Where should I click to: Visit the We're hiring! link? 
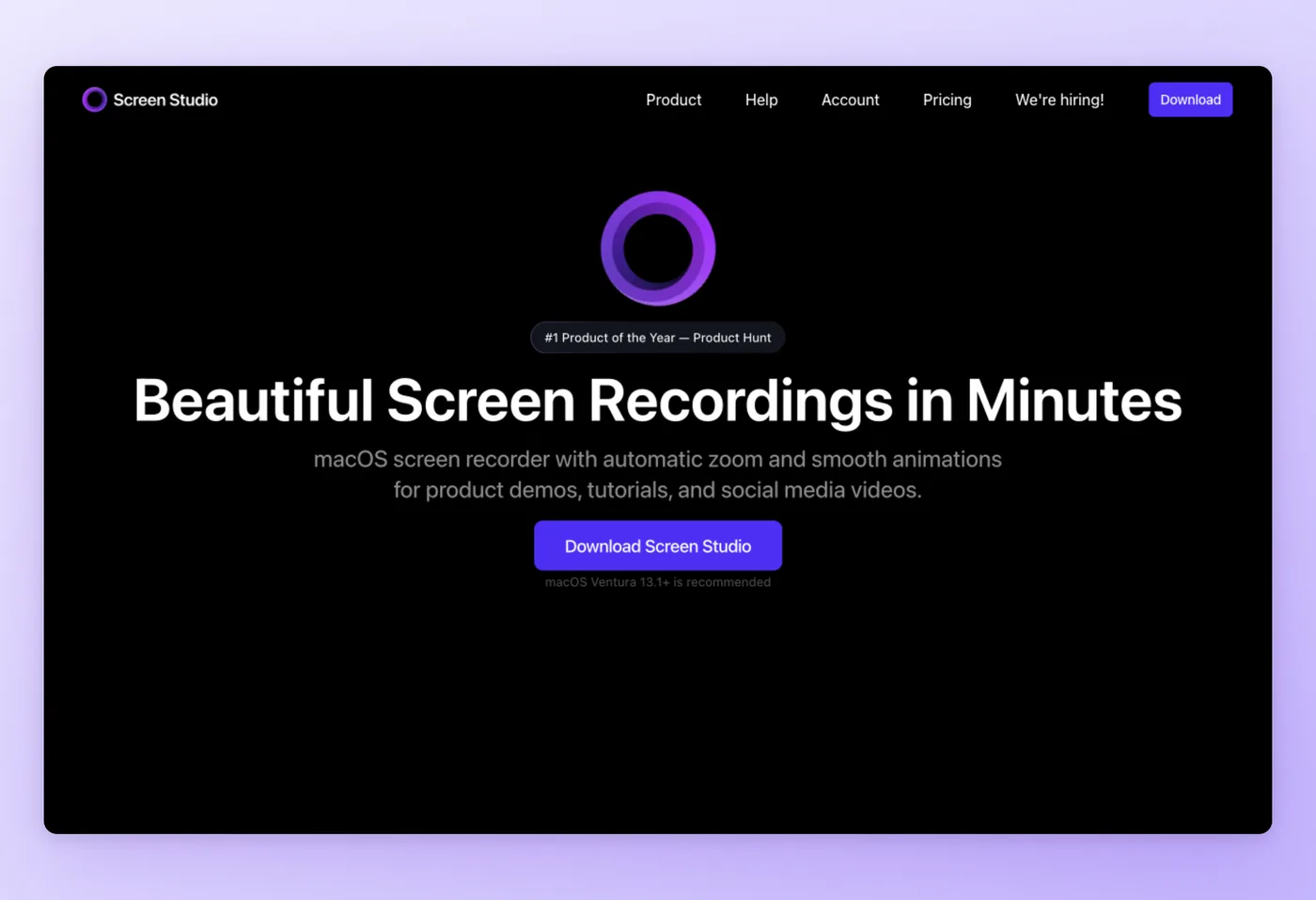point(1059,100)
